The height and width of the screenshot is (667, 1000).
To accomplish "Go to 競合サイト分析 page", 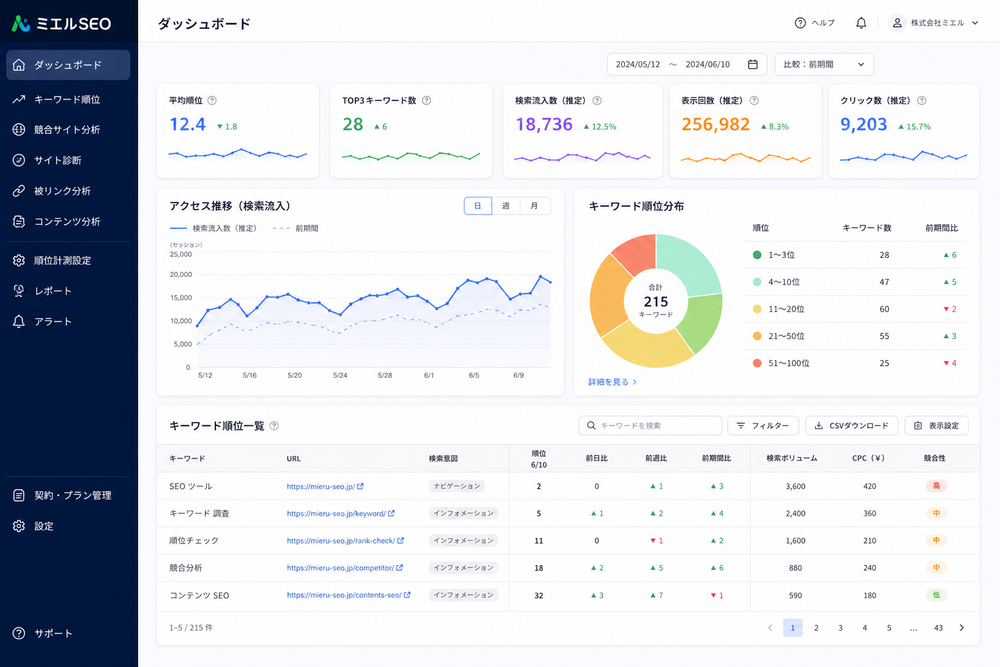I will pyautogui.click(x=68, y=129).
